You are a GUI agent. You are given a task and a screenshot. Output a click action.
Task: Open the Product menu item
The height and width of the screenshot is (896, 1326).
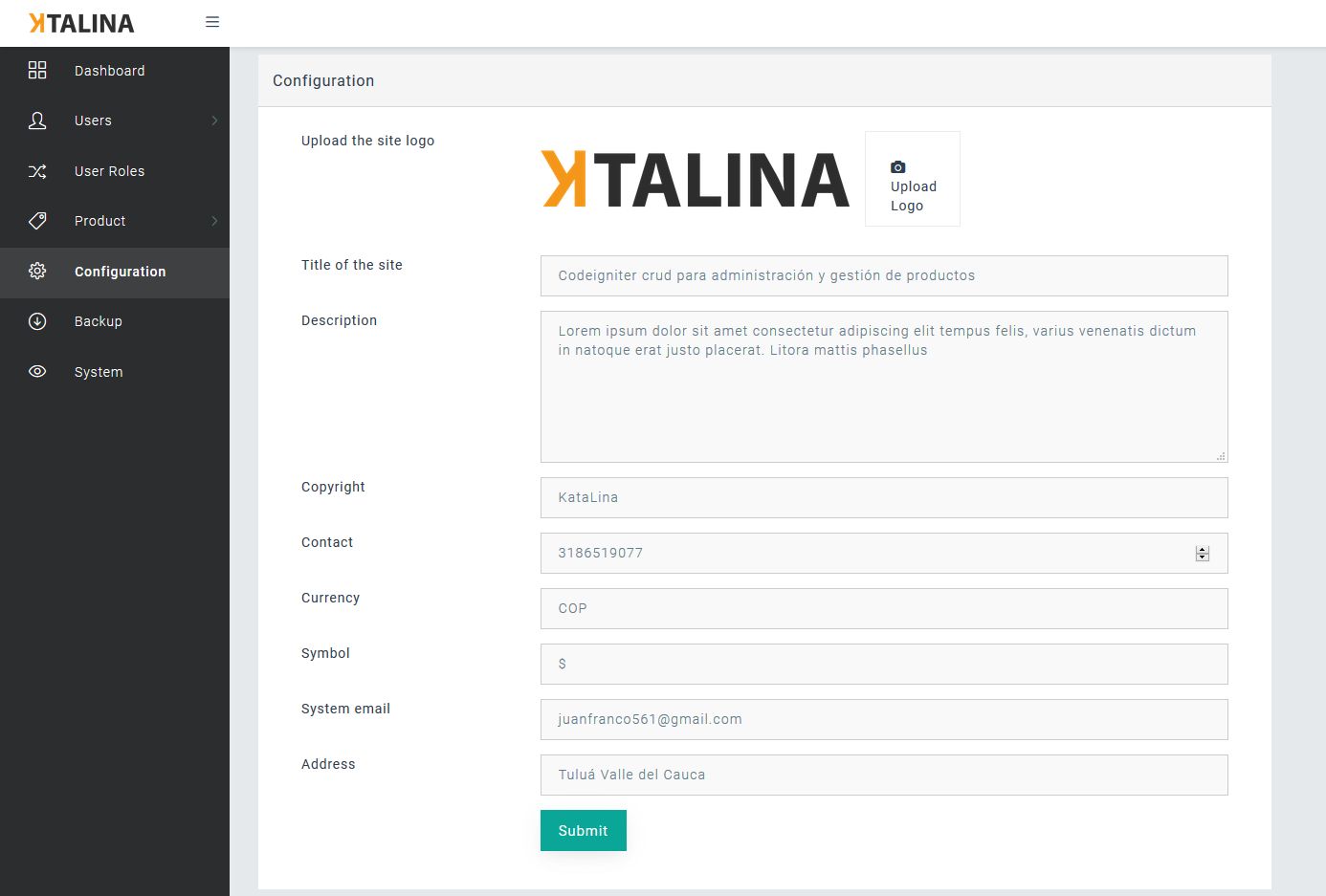pos(115,221)
